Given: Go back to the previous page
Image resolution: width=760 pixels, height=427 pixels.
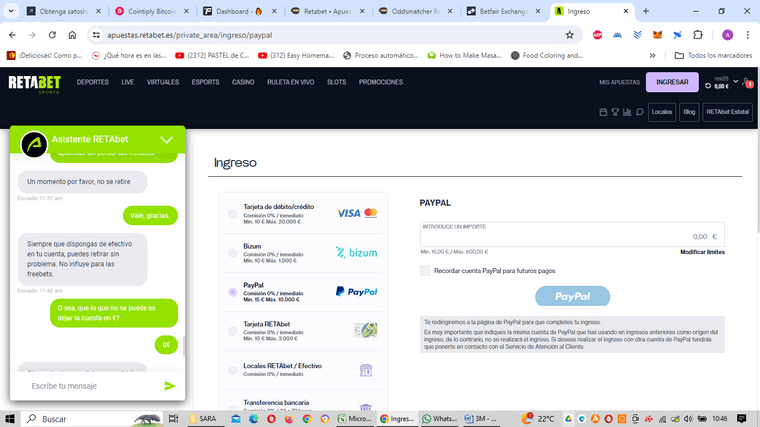Looking at the screenshot, I should click(x=12, y=35).
